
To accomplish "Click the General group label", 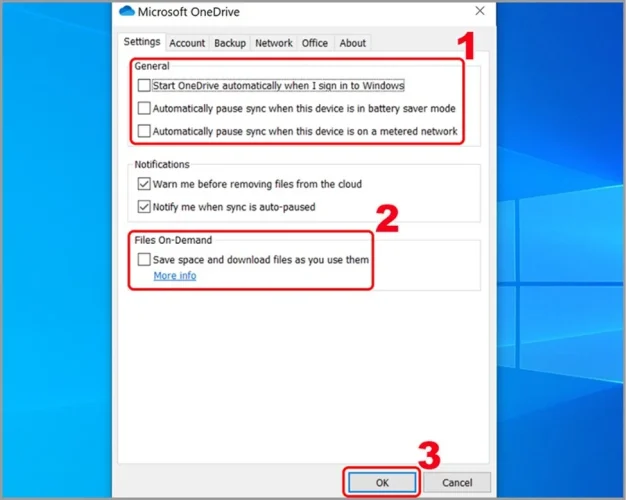I will pyautogui.click(x=152, y=66).
